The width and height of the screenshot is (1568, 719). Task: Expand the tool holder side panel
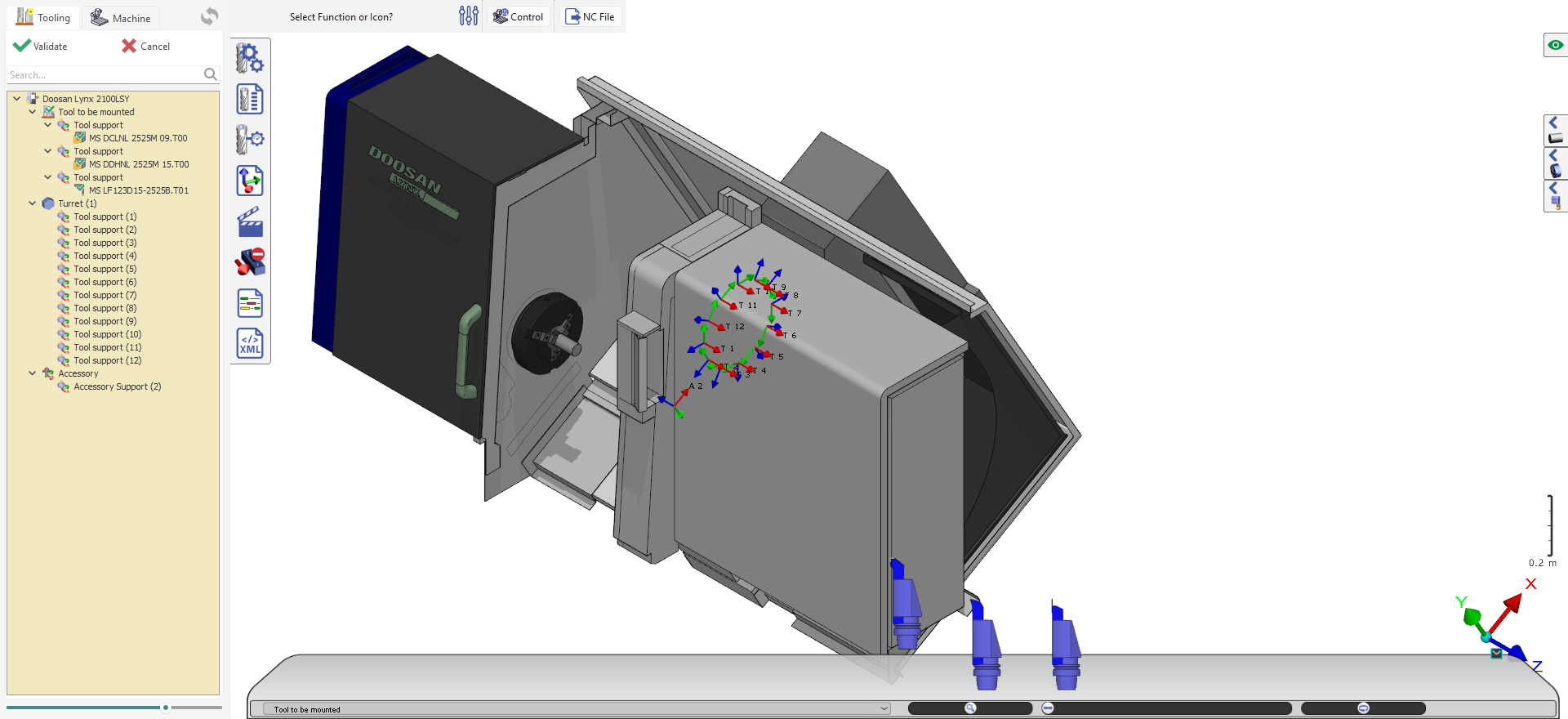(x=1555, y=196)
